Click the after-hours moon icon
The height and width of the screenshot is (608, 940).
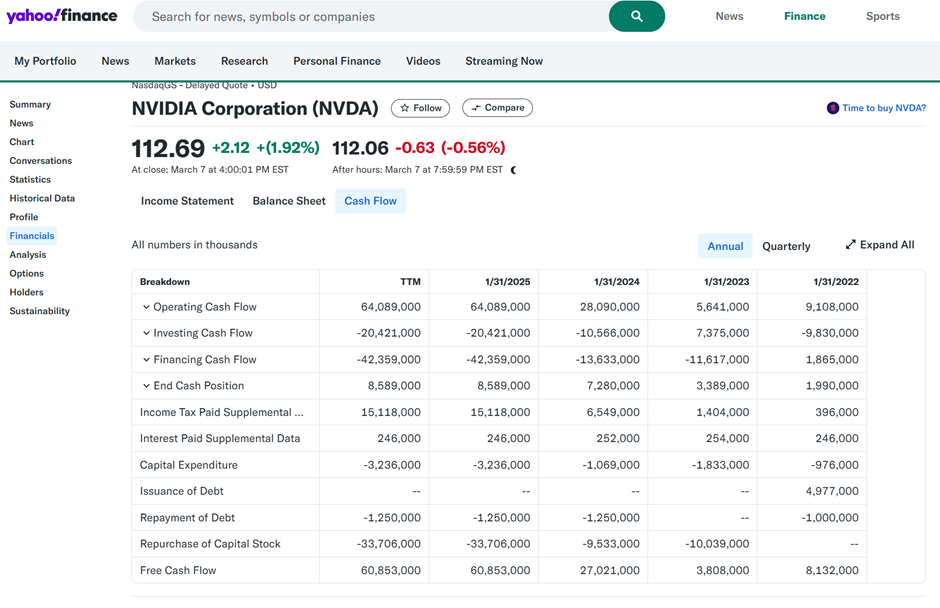pyautogui.click(x=514, y=170)
